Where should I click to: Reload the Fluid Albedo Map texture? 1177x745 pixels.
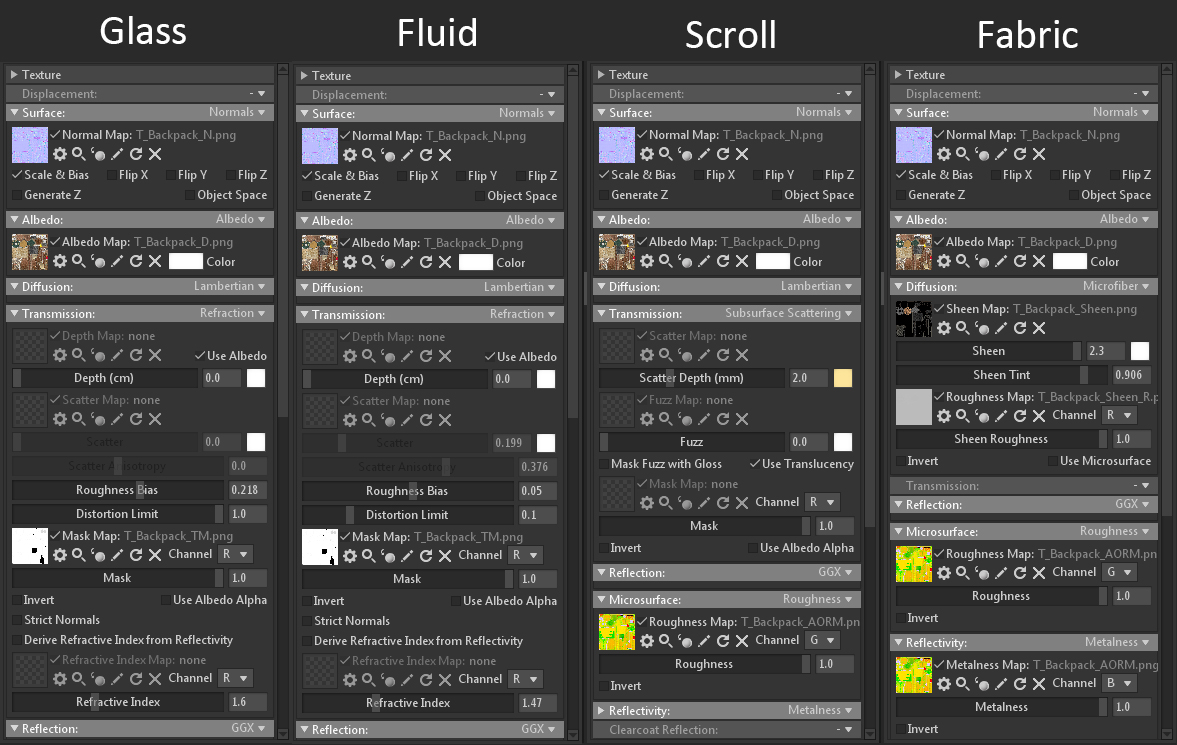tap(427, 262)
